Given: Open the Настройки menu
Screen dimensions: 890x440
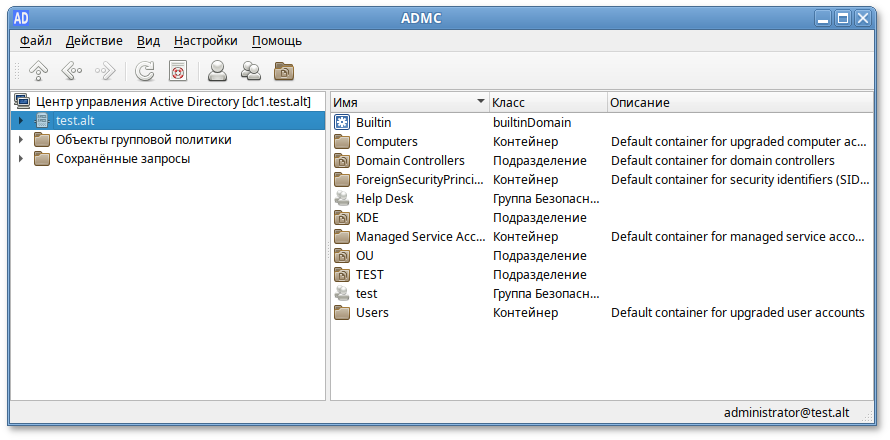Looking at the screenshot, I should [x=205, y=41].
